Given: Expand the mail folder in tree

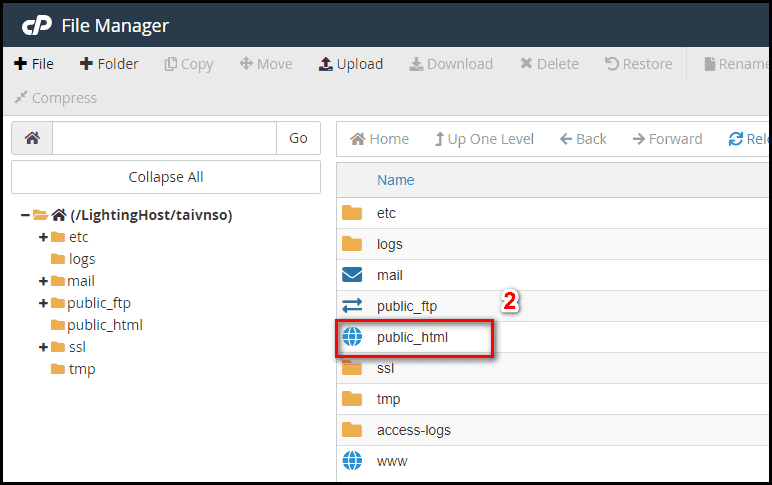Looking at the screenshot, I should (x=43, y=281).
